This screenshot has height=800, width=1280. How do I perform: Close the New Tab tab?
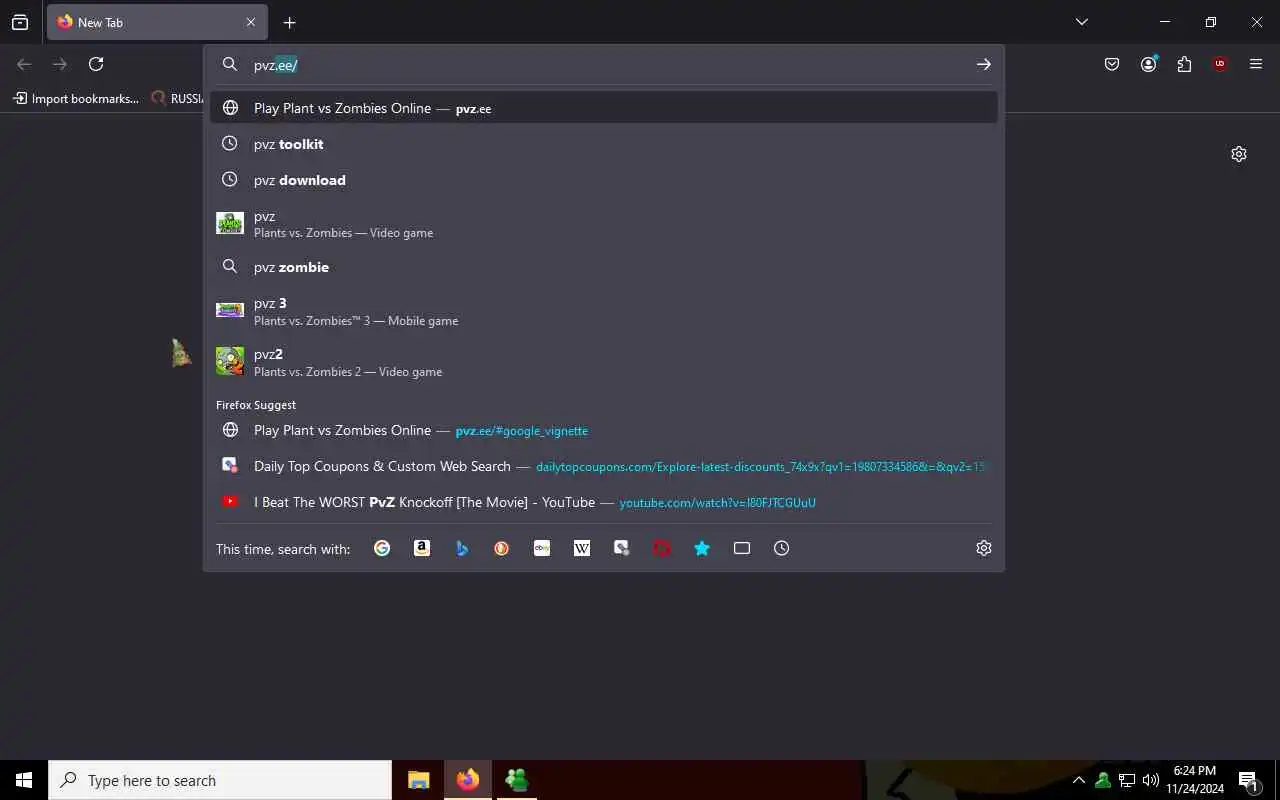[251, 22]
